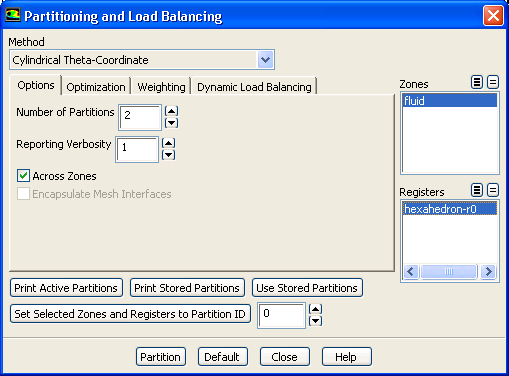Switch to the Options tab
This screenshot has width=509, height=376.
click(36, 85)
